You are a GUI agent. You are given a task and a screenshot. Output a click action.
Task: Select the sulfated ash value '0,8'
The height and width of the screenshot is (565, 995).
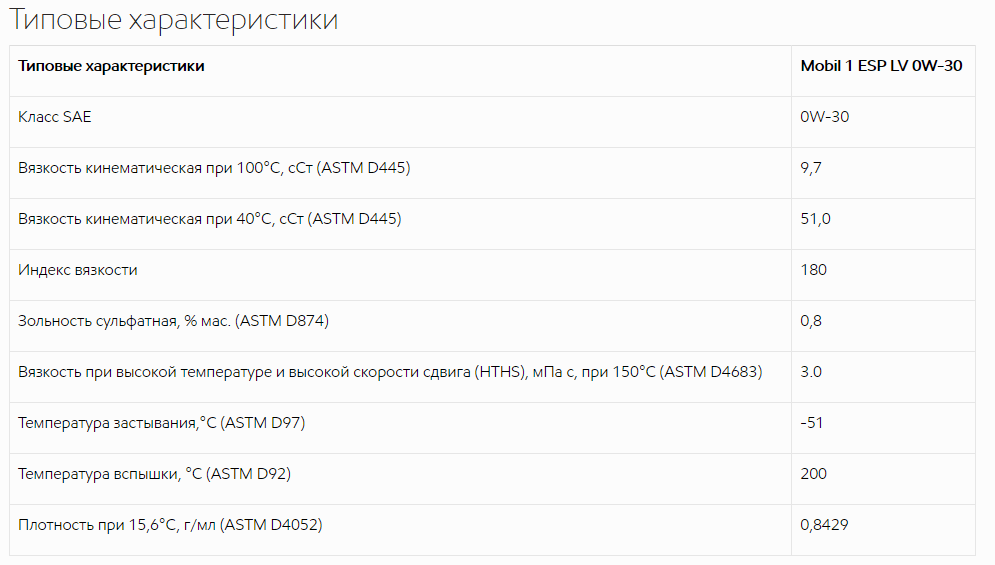pyautogui.click(x=810, y=321)
